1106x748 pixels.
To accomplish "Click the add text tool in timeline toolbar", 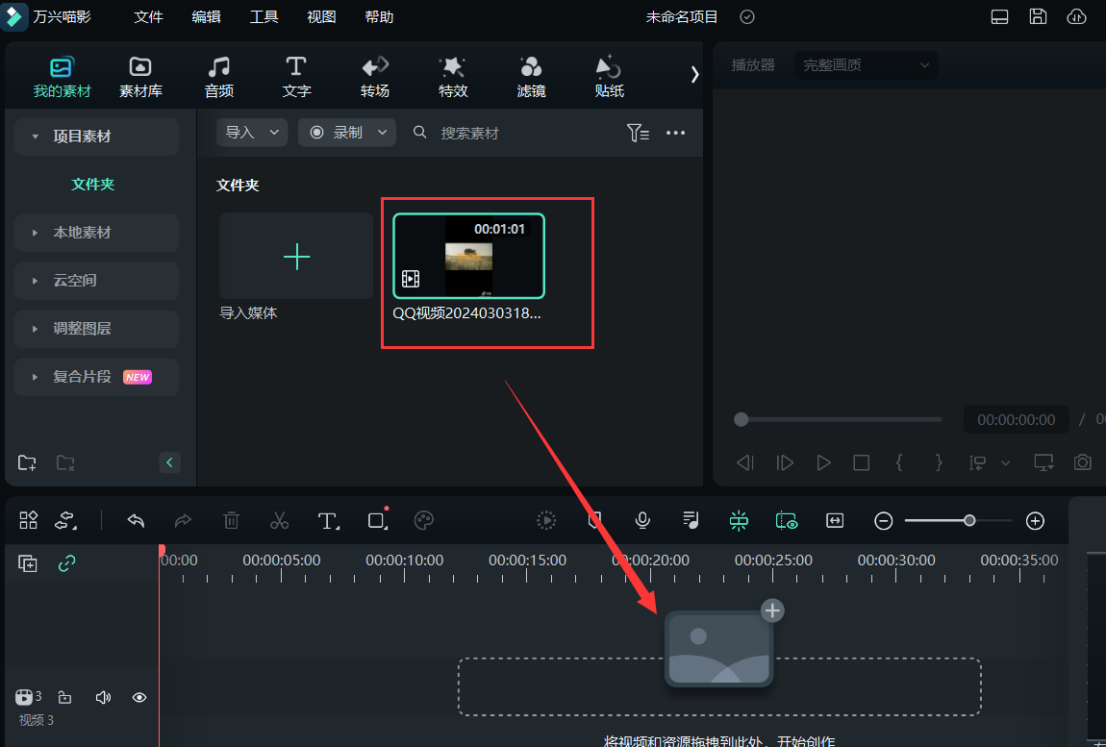I will [x=328, y=520].
